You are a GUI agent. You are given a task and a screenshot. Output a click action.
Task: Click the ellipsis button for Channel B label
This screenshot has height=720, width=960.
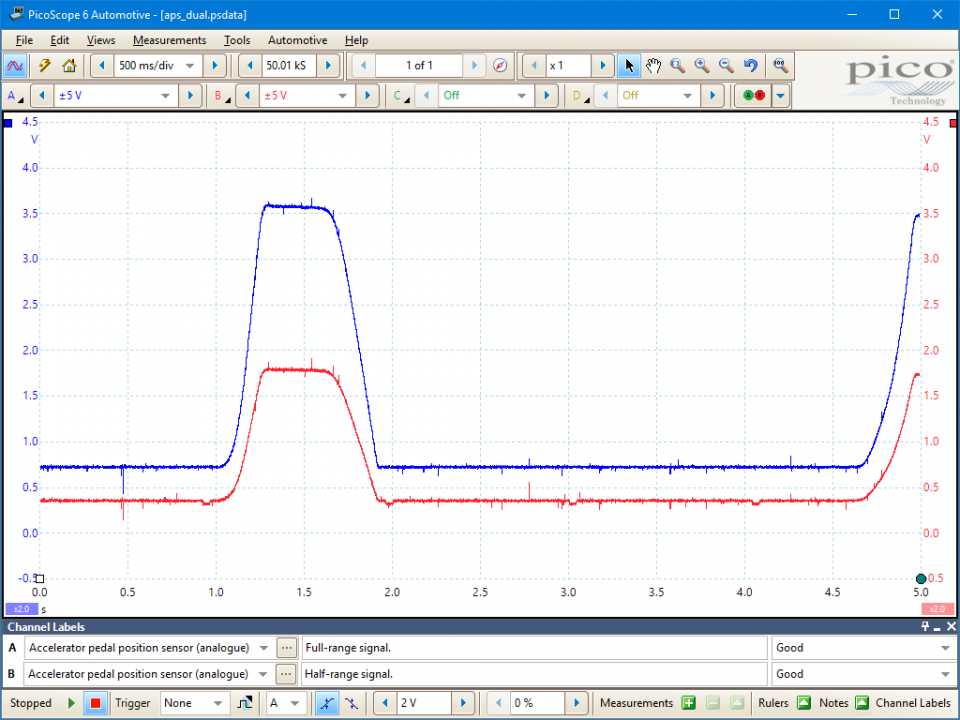click(x=286, y=674)
